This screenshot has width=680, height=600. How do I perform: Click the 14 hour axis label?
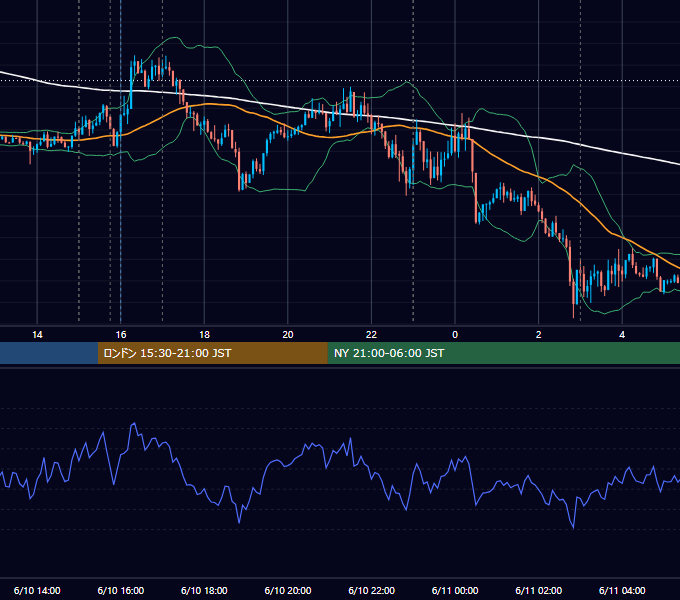tap(37, 335)
